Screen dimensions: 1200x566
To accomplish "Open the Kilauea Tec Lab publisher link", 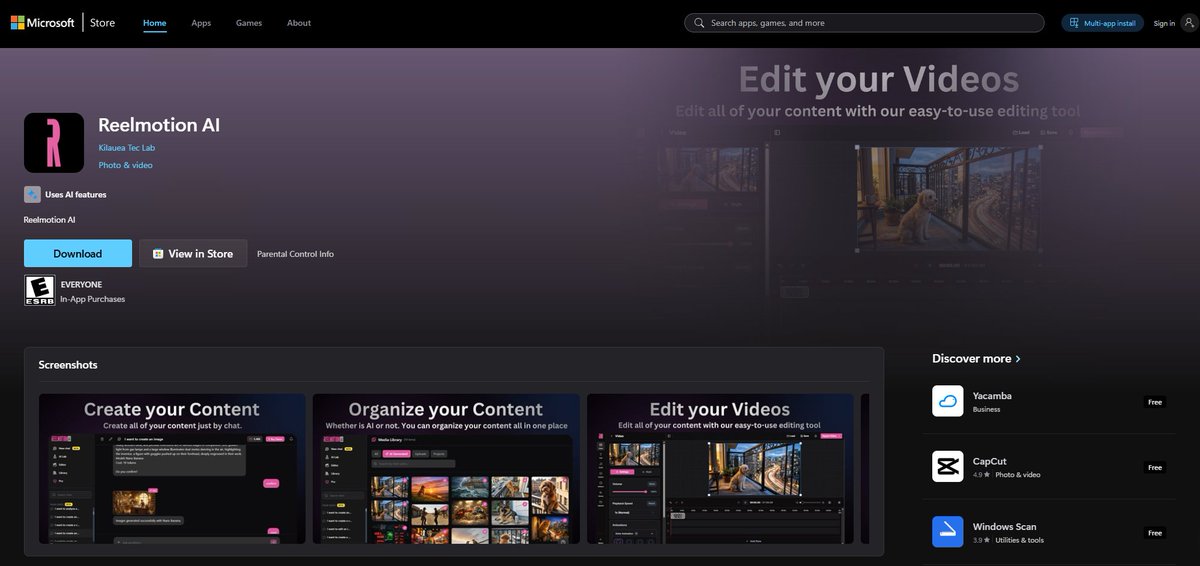I will click(127, 148).
